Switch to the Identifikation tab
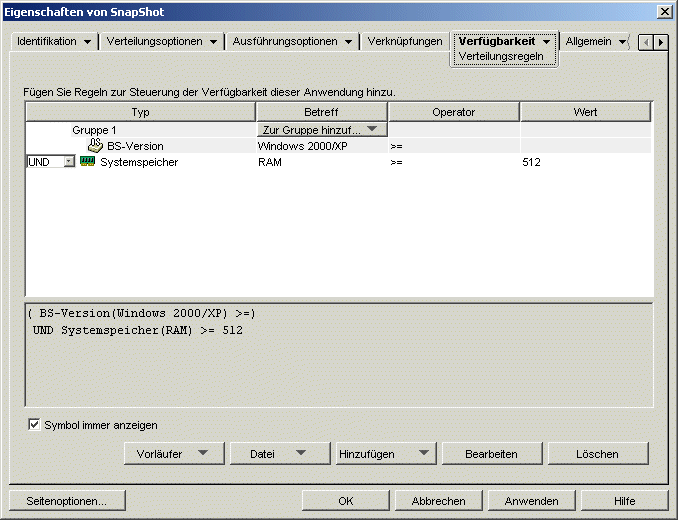The image size is (678, 520). [56, 42]
